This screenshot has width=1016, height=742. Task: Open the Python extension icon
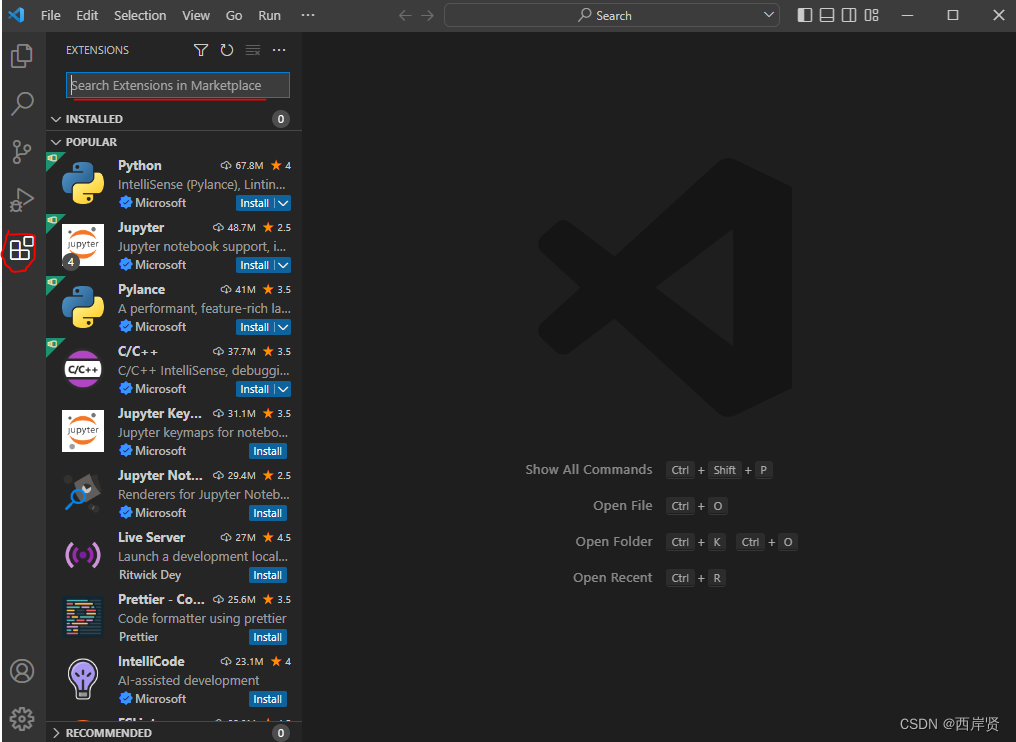(83, 183)
